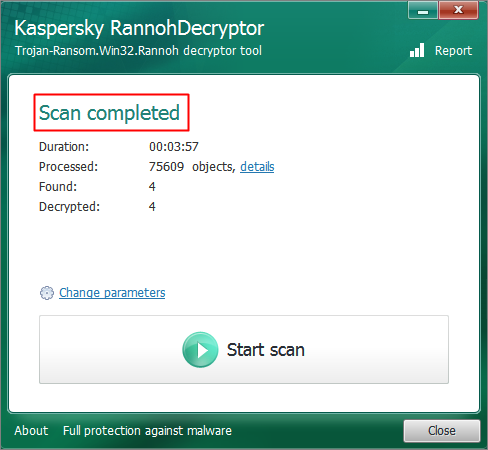The height and width of the screenshot is (450, 488).
Task: Open the details link for processed objects
Action: tap(257, 167)
